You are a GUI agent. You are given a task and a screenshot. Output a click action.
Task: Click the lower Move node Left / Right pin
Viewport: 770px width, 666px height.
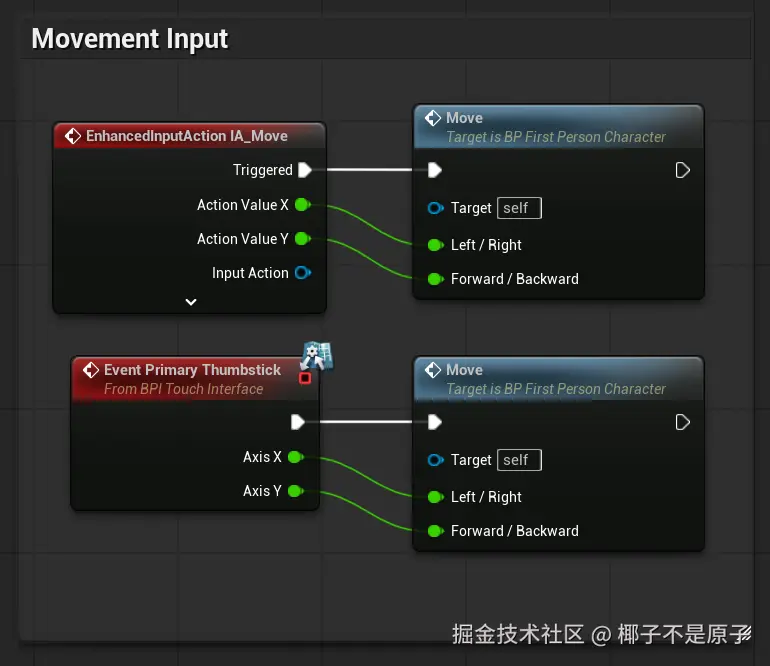pos(435,497)
